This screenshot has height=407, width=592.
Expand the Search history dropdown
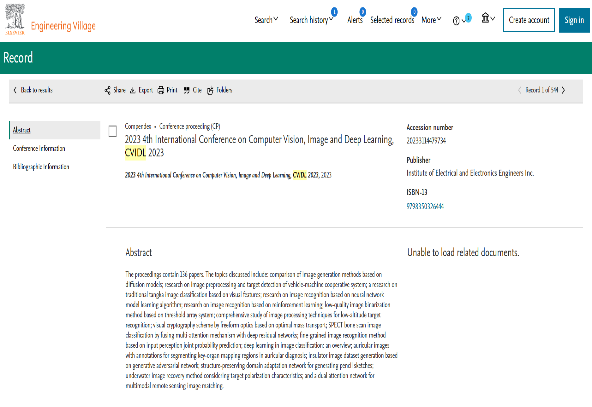pyautogui.click(x=311, y=20)
